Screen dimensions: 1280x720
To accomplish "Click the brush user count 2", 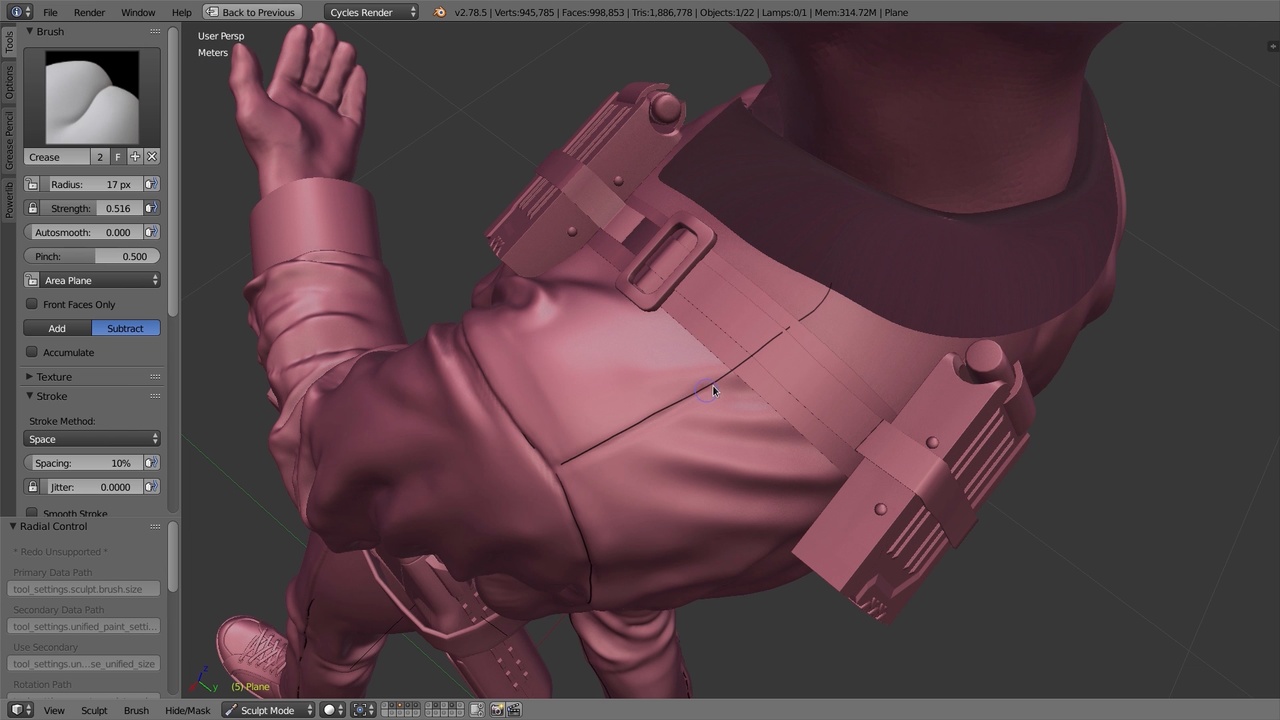I will point(100,157).
